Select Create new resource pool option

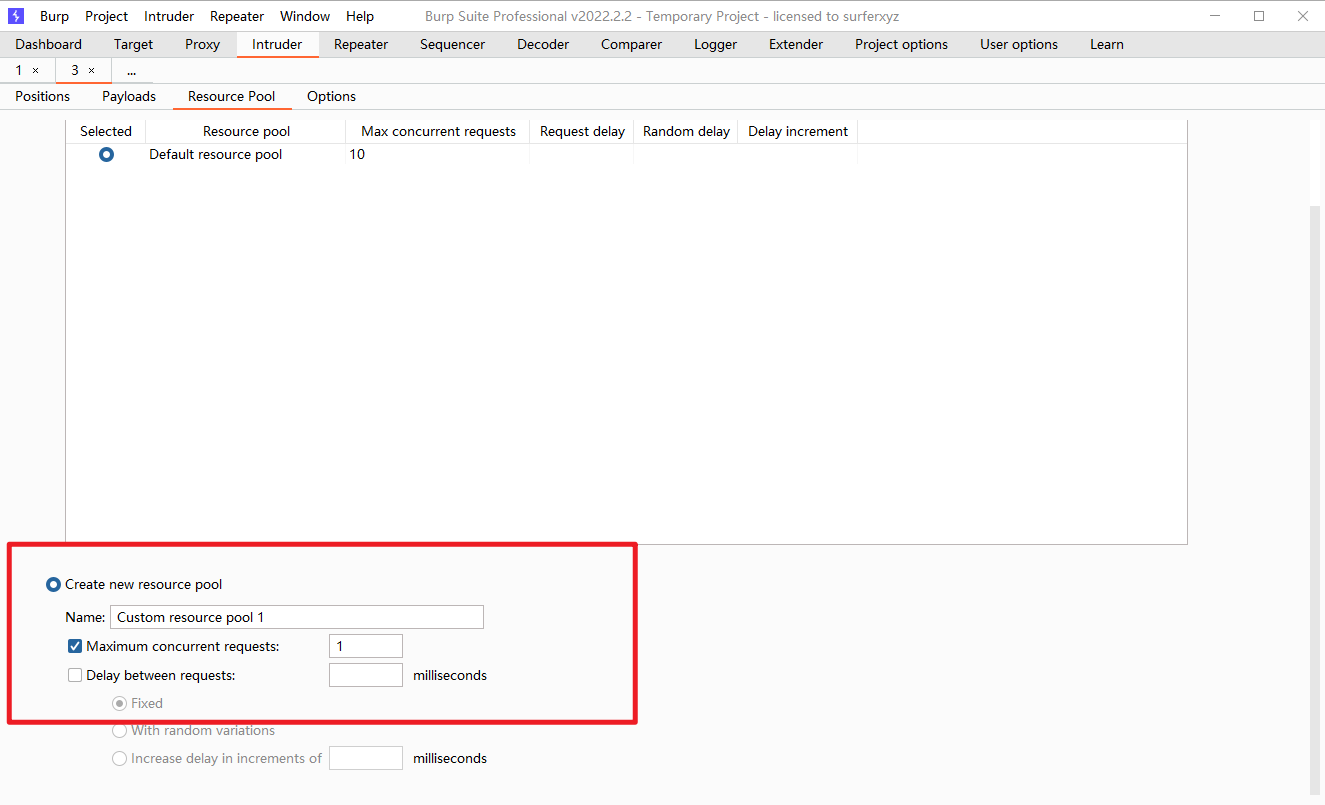point(54,585)
